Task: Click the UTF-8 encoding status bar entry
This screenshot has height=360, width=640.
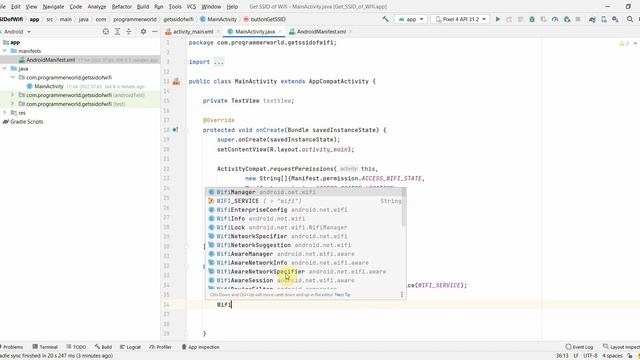Action: (590, 356)
